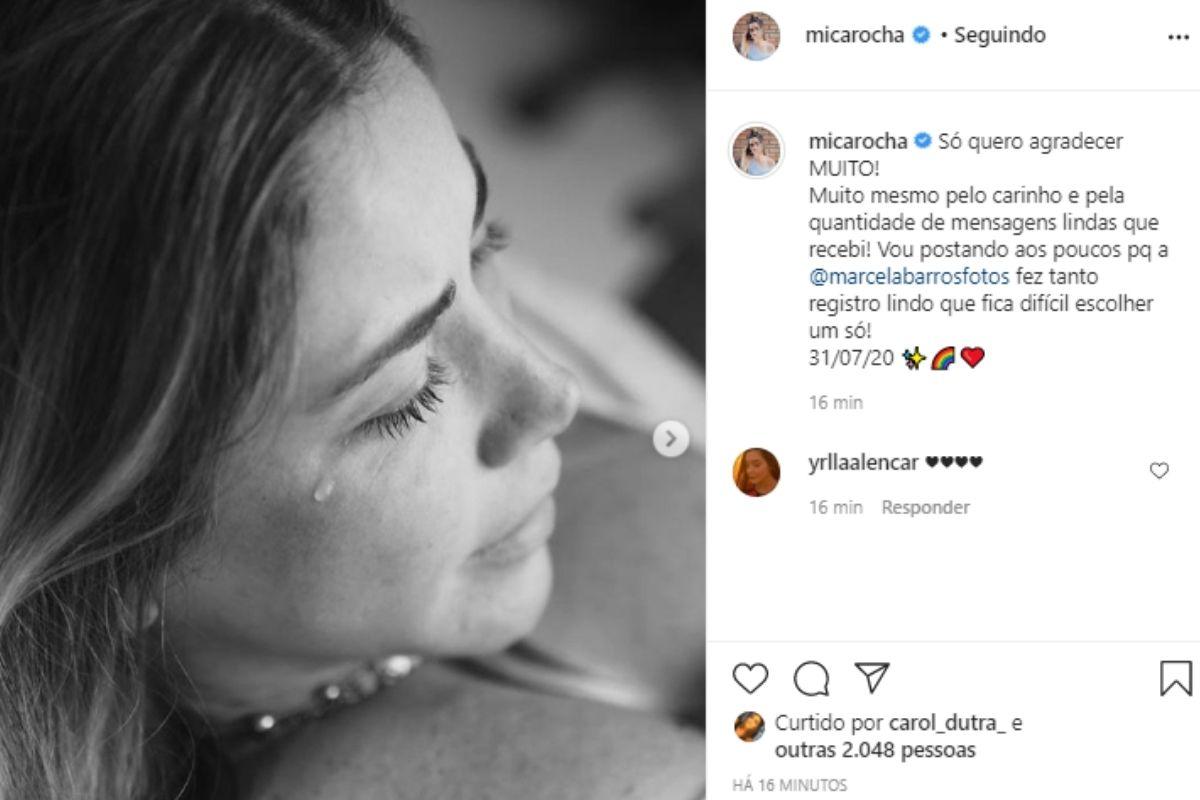
Task: Like yrllaalencar's comment heart
Action: click(x=1159, y=470)
